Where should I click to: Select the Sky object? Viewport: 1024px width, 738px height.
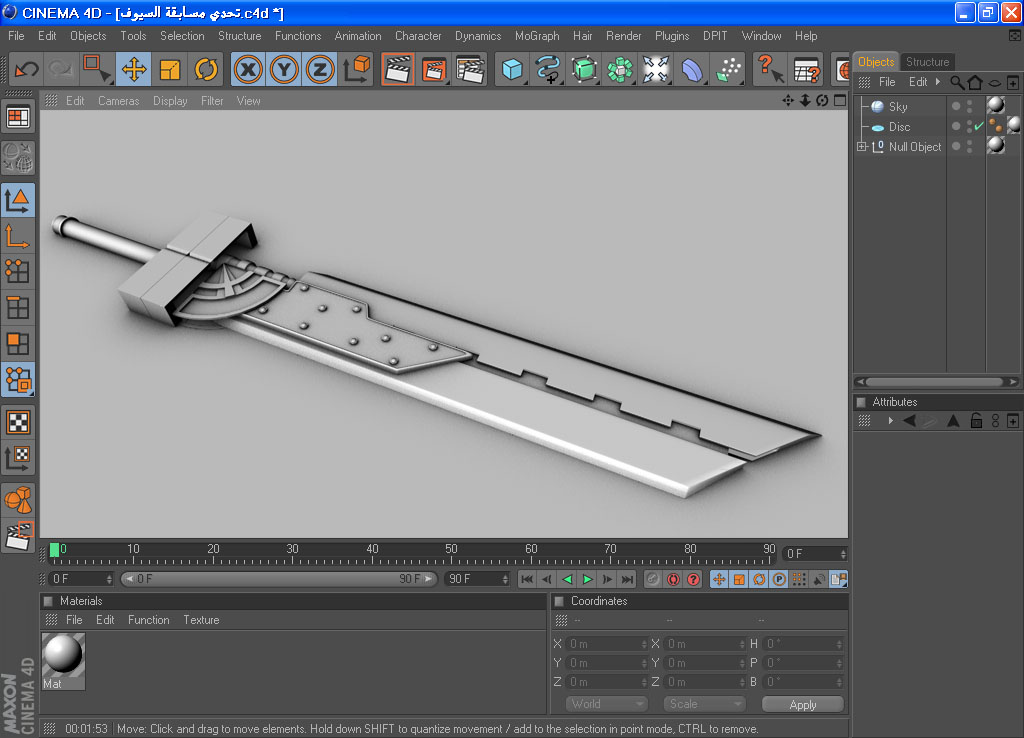point(898,106)
